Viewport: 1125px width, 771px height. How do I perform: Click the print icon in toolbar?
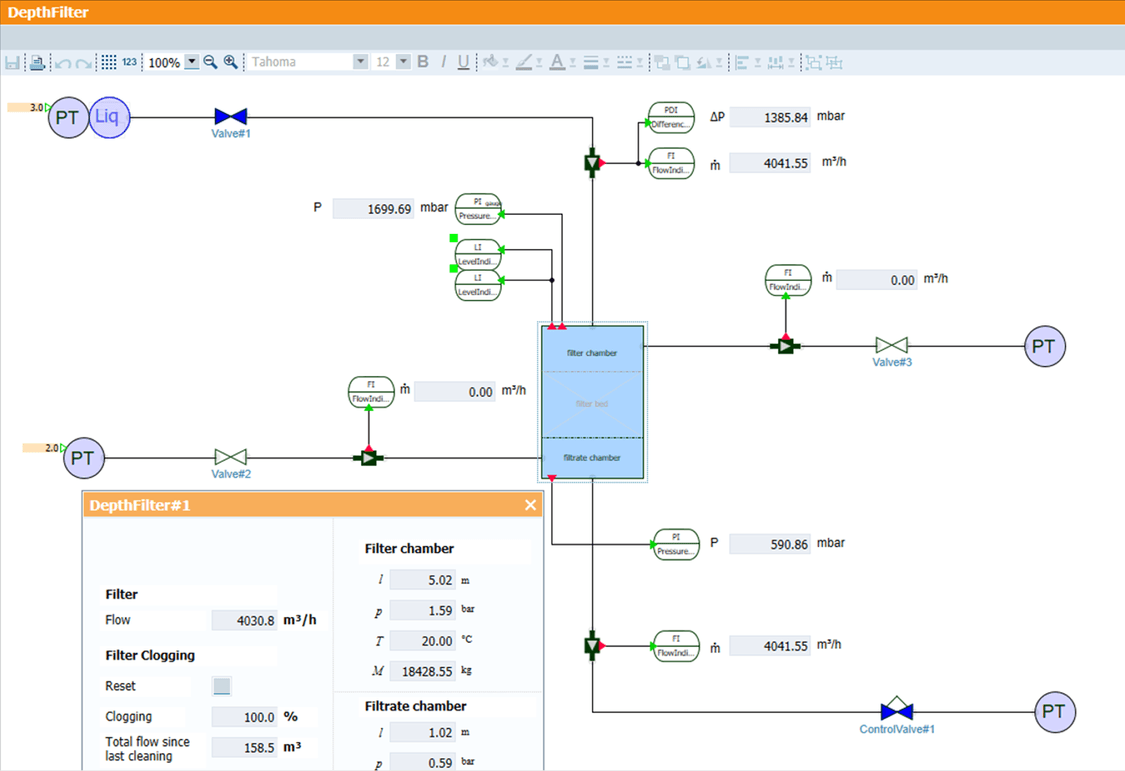pos(37,62)
